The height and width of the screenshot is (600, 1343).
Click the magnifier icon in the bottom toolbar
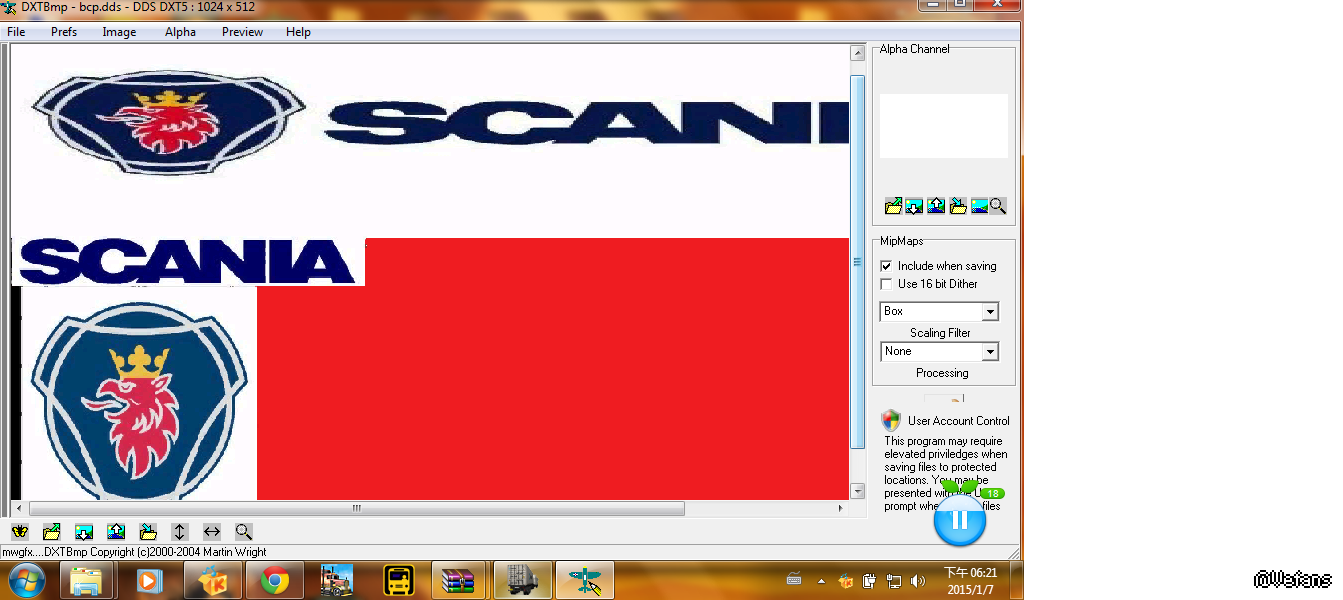(x=244, y=532)
